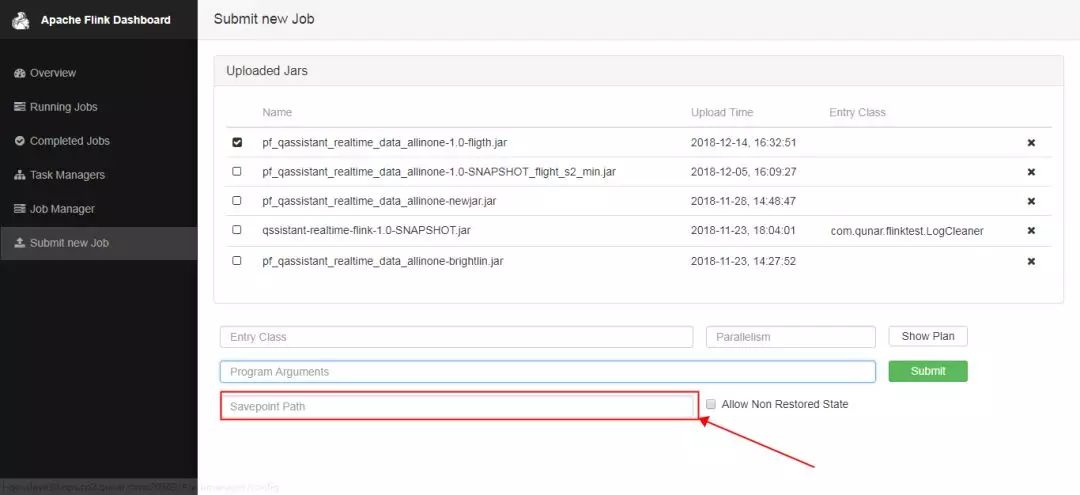Click the qssistant-realtime-flink-1.0-SNAPSHOT.jar file name

(366, 230)
